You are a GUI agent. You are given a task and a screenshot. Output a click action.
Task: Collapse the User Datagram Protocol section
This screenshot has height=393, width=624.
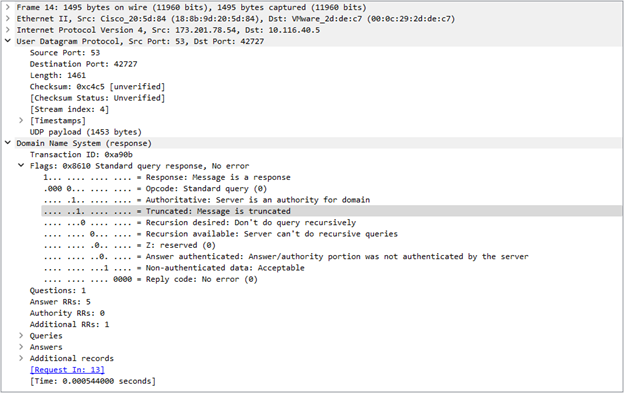point(8,41)
